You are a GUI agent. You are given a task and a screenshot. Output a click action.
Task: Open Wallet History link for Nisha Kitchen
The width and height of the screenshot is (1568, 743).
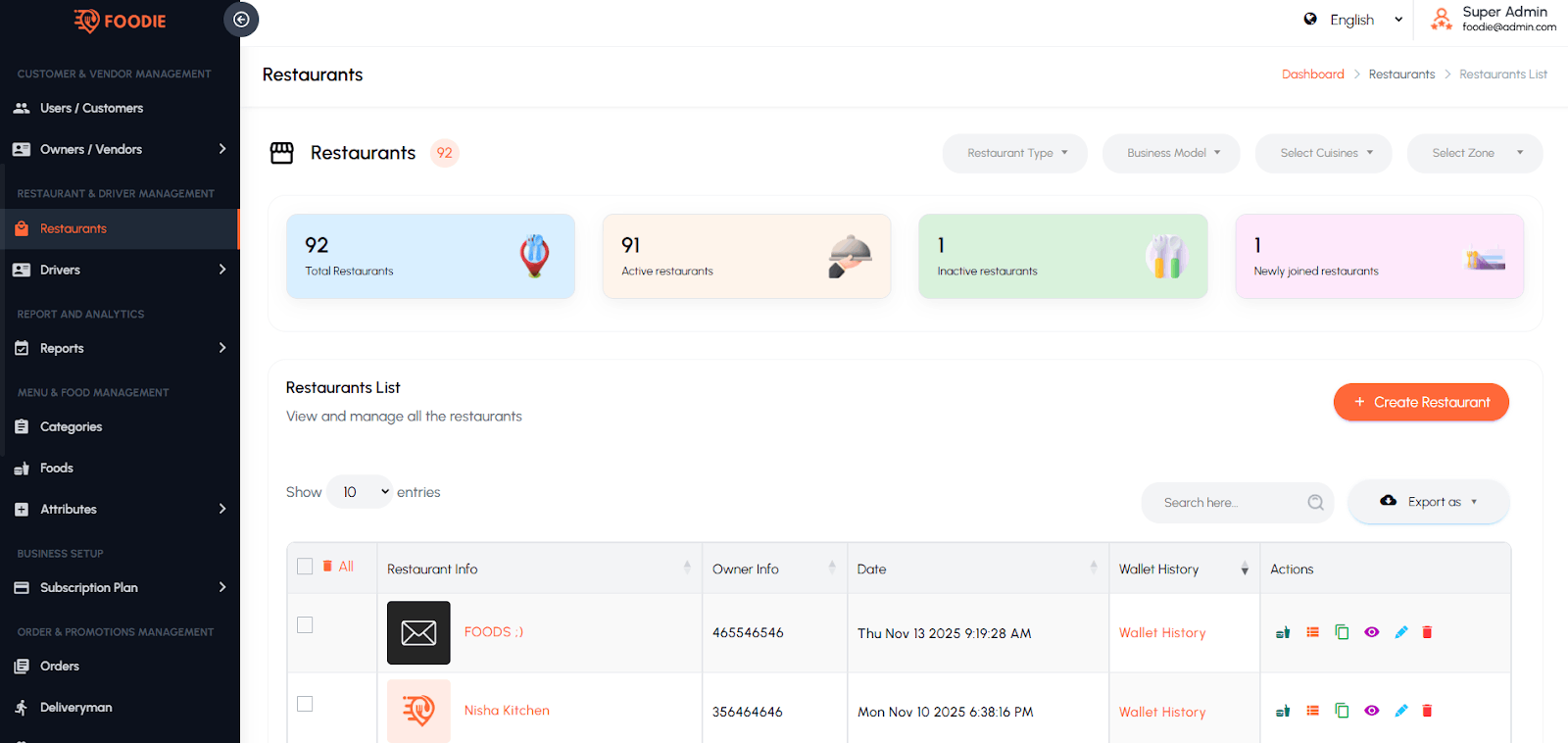1162,712
